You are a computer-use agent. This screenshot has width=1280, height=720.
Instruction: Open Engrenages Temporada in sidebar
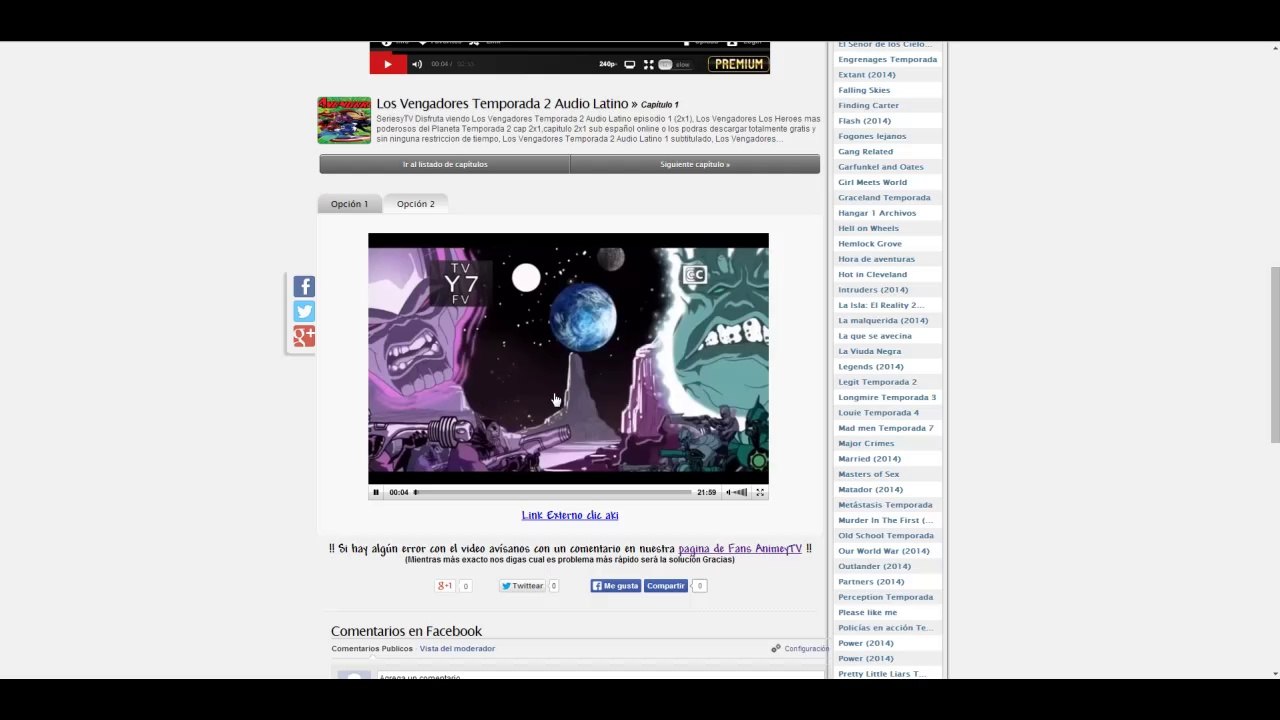click(x=888, y=59)
